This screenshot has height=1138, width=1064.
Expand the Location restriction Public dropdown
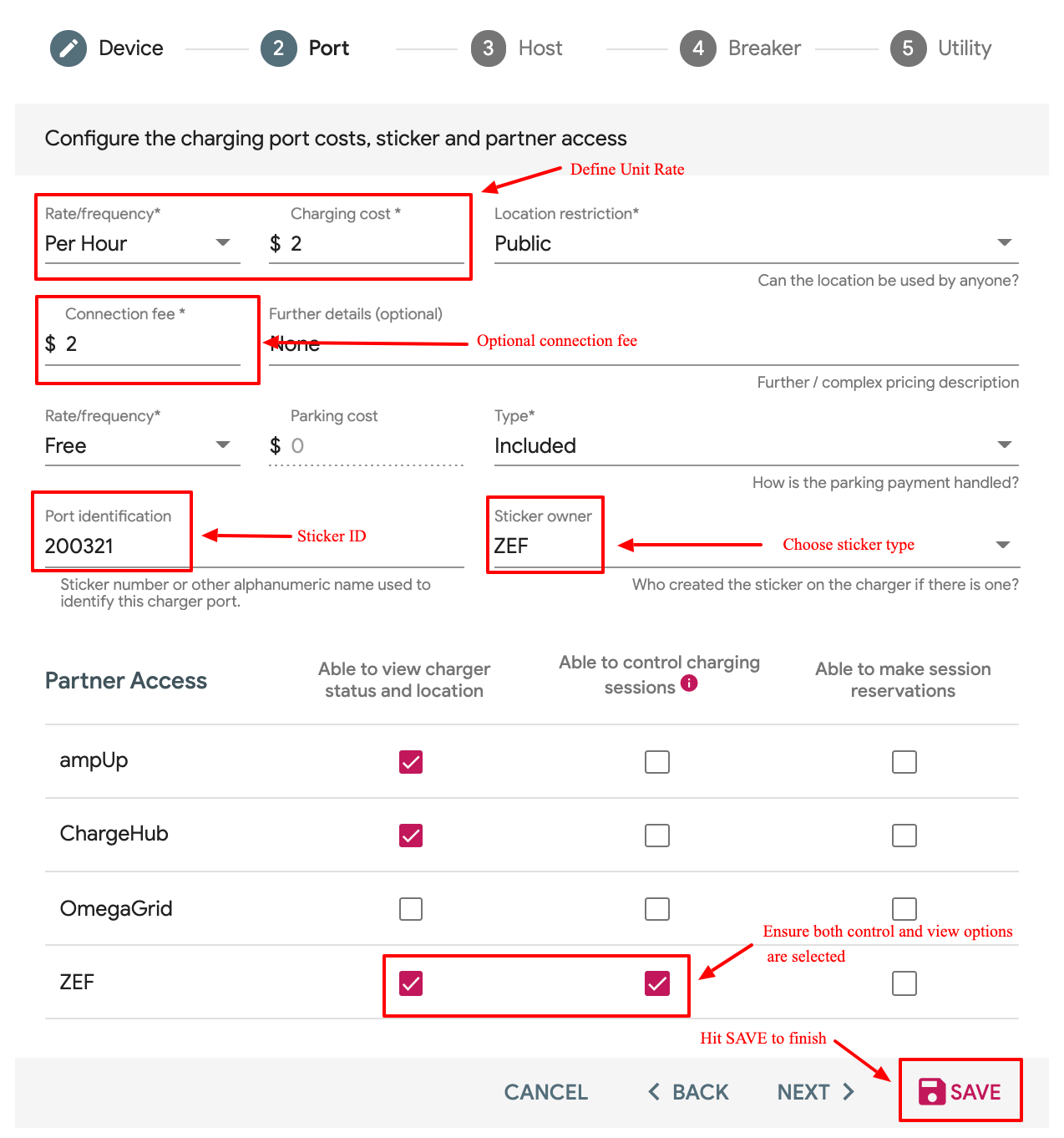pos(757,243)
